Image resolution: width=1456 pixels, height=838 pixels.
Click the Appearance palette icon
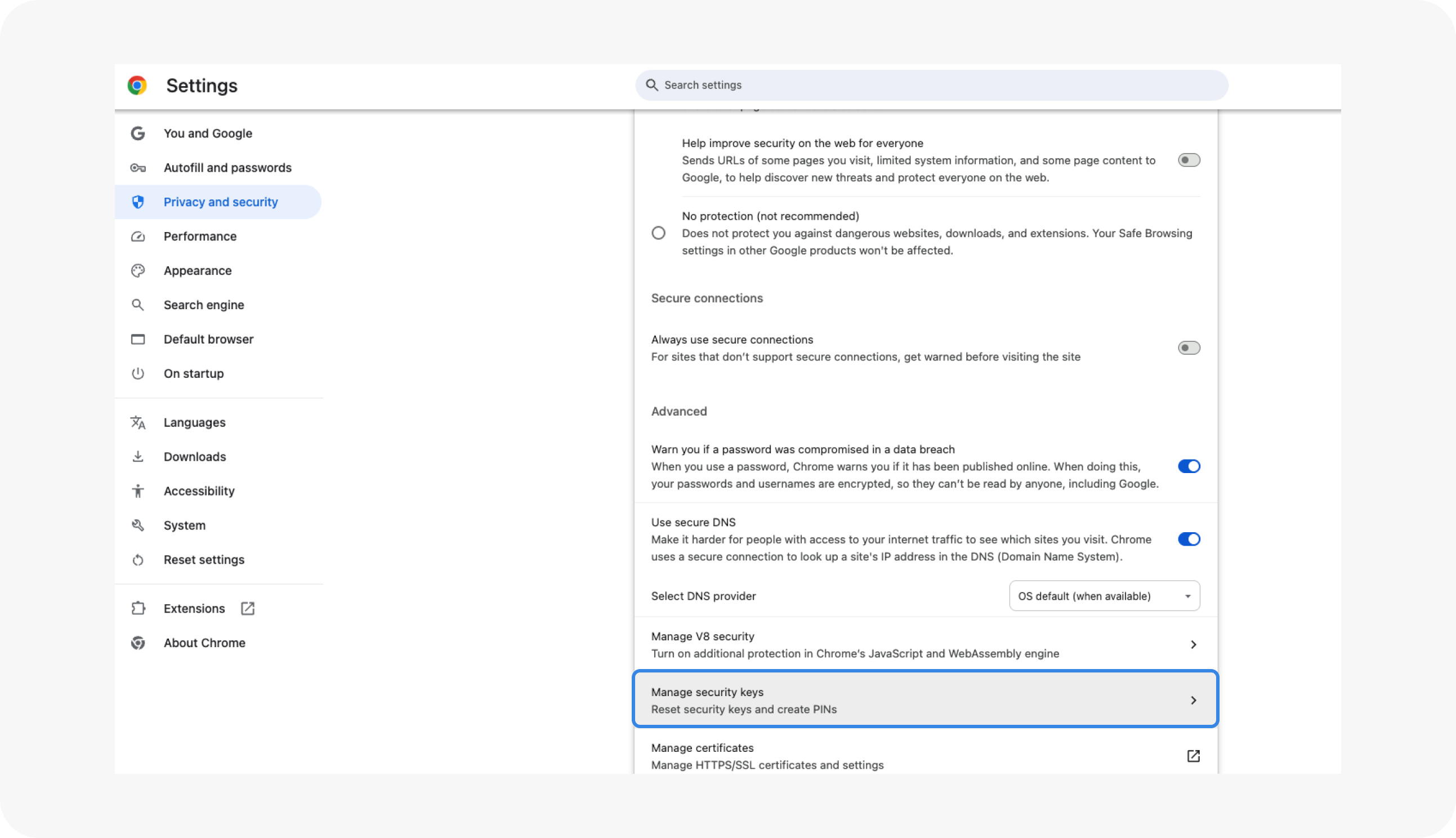(137, 270)
